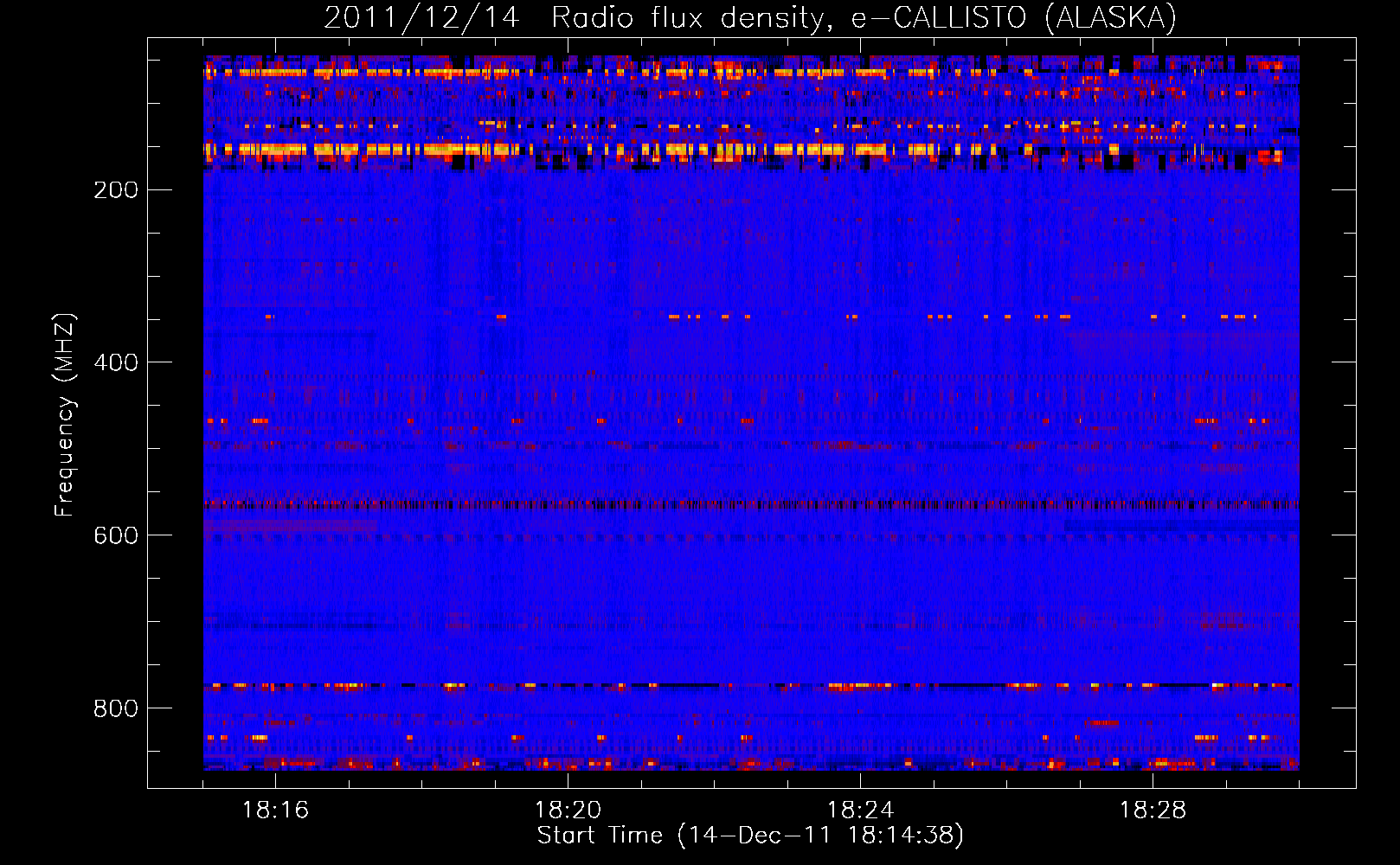Click the plot title '2011/12/14 Radio flux density'
The height and width of the screenshot is (865, 1400).
(x=750, y=18)
